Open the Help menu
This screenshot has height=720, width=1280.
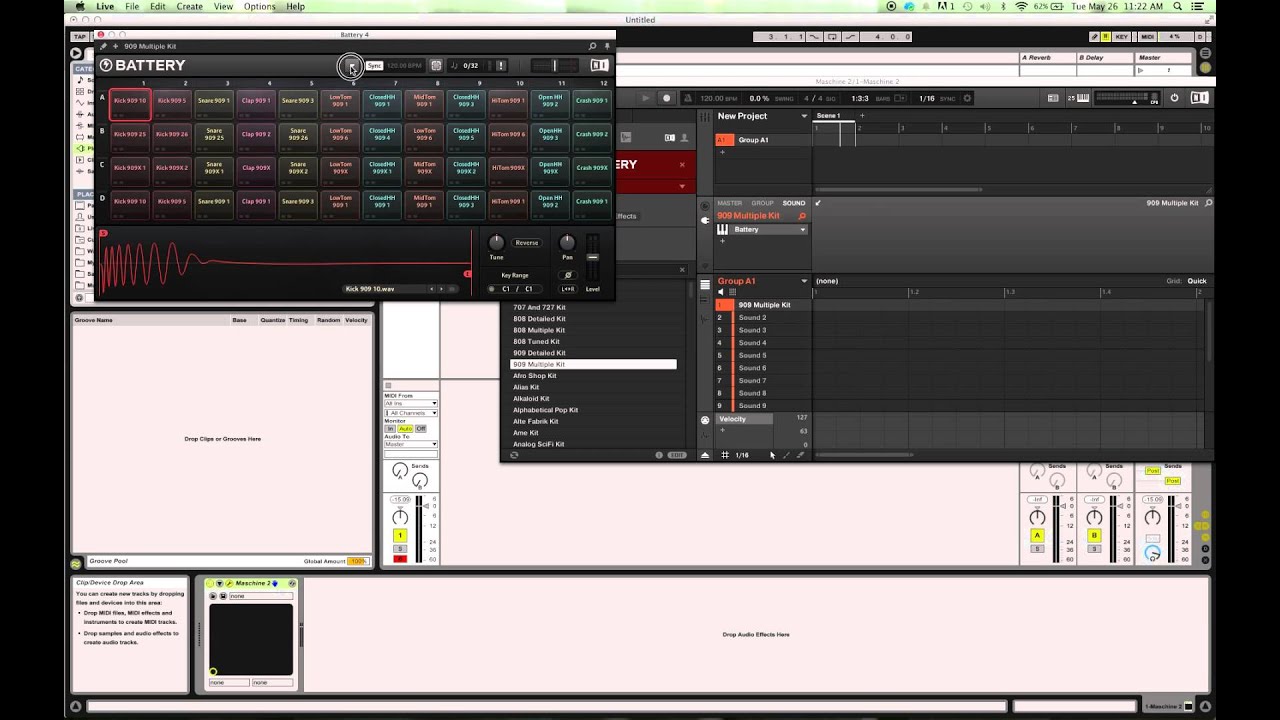coord(296,7)
